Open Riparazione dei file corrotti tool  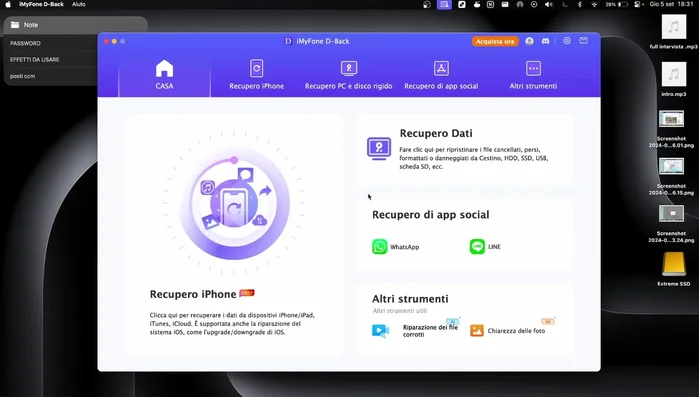430,331
